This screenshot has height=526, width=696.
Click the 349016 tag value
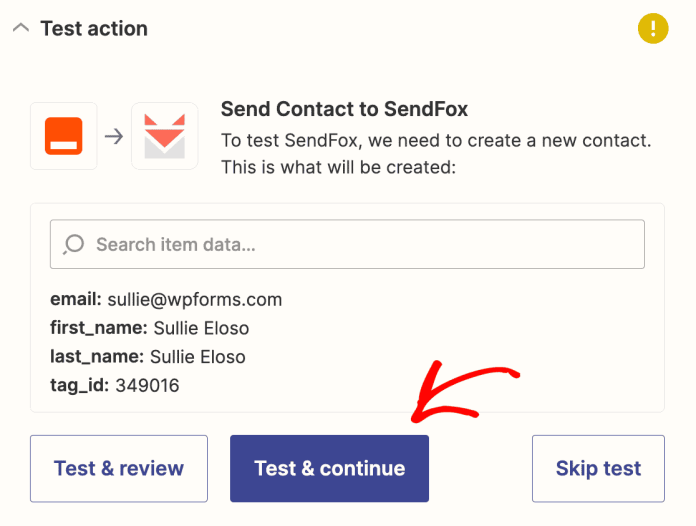coord(147,385)
